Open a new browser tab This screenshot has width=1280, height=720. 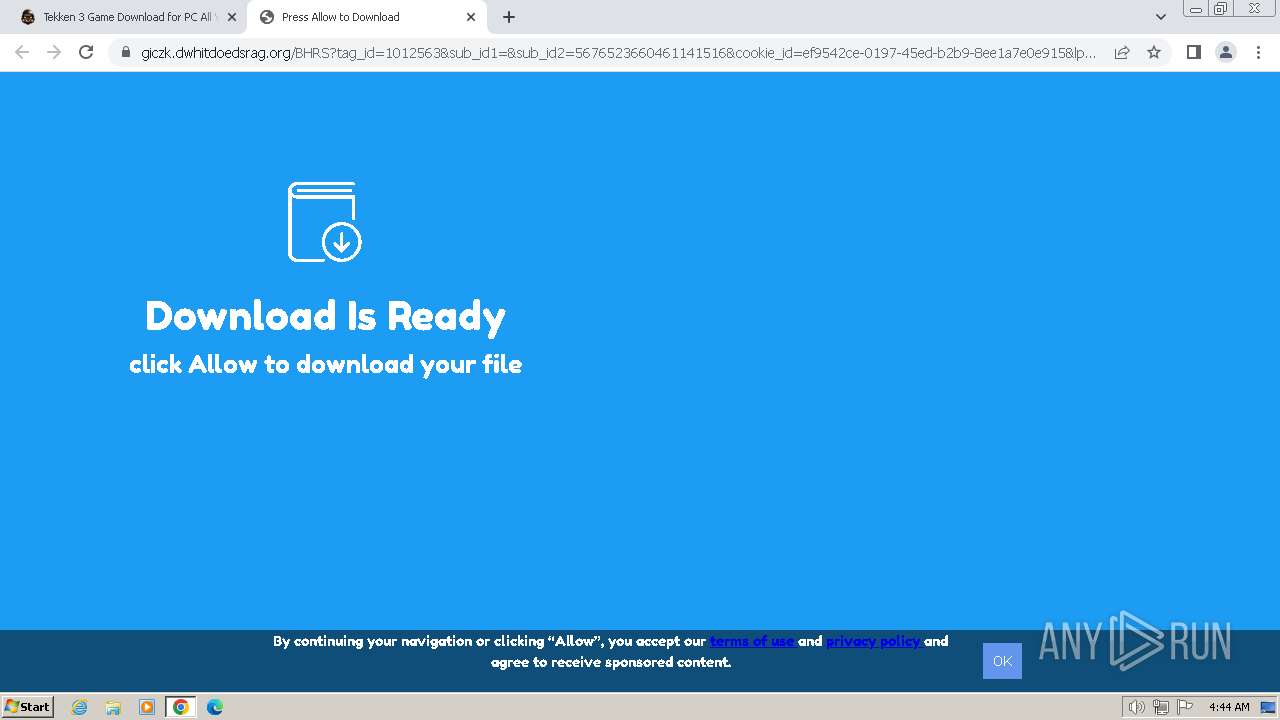click(509, 17)
